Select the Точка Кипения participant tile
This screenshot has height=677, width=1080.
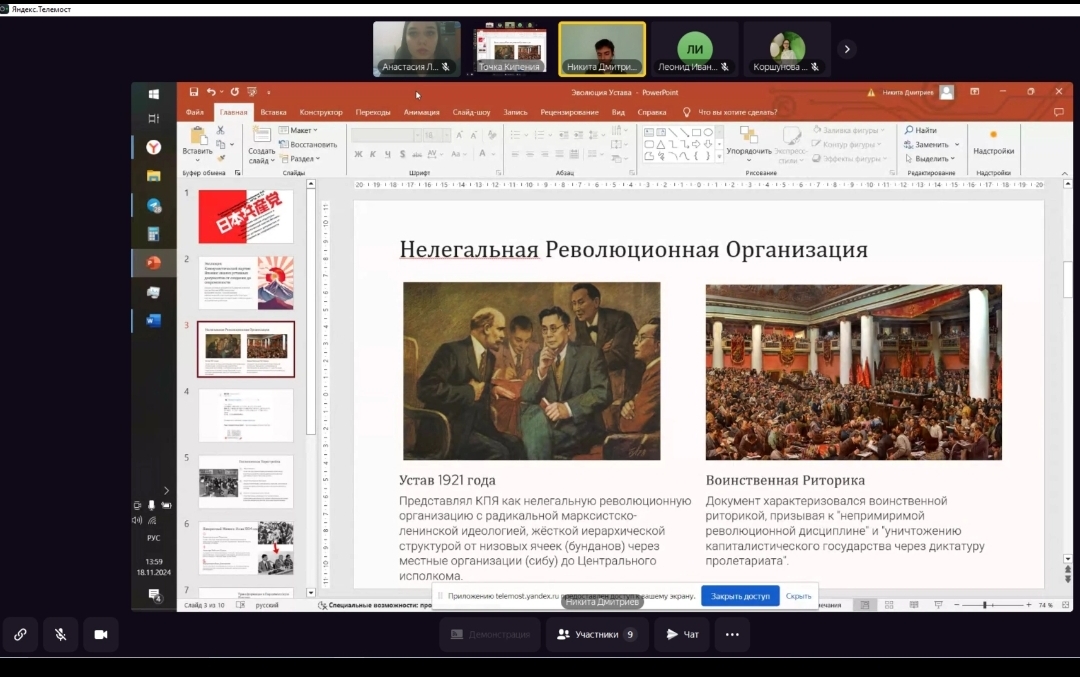(510, 48)
